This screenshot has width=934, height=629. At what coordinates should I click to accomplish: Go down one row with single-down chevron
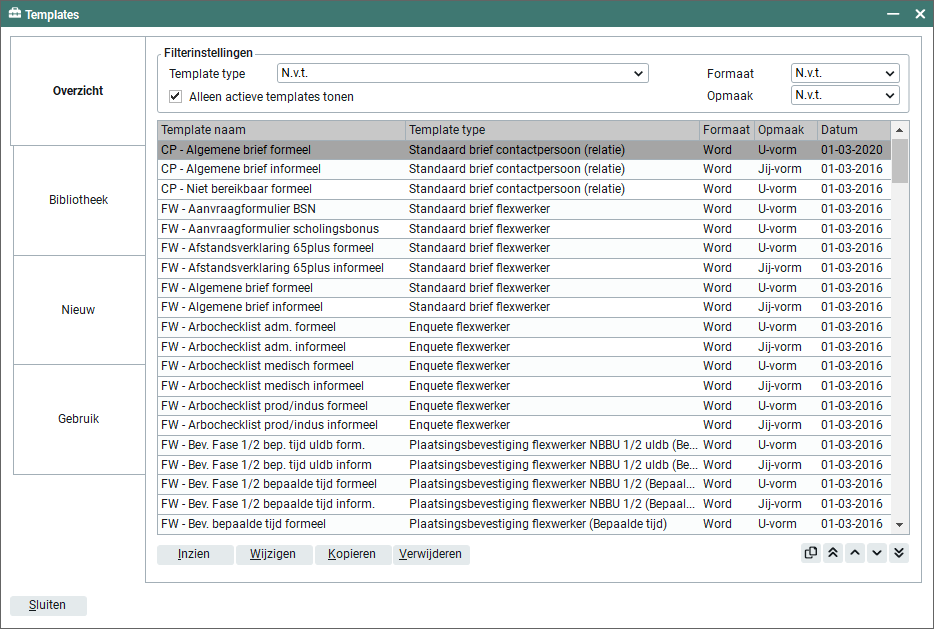coord(877,553)
